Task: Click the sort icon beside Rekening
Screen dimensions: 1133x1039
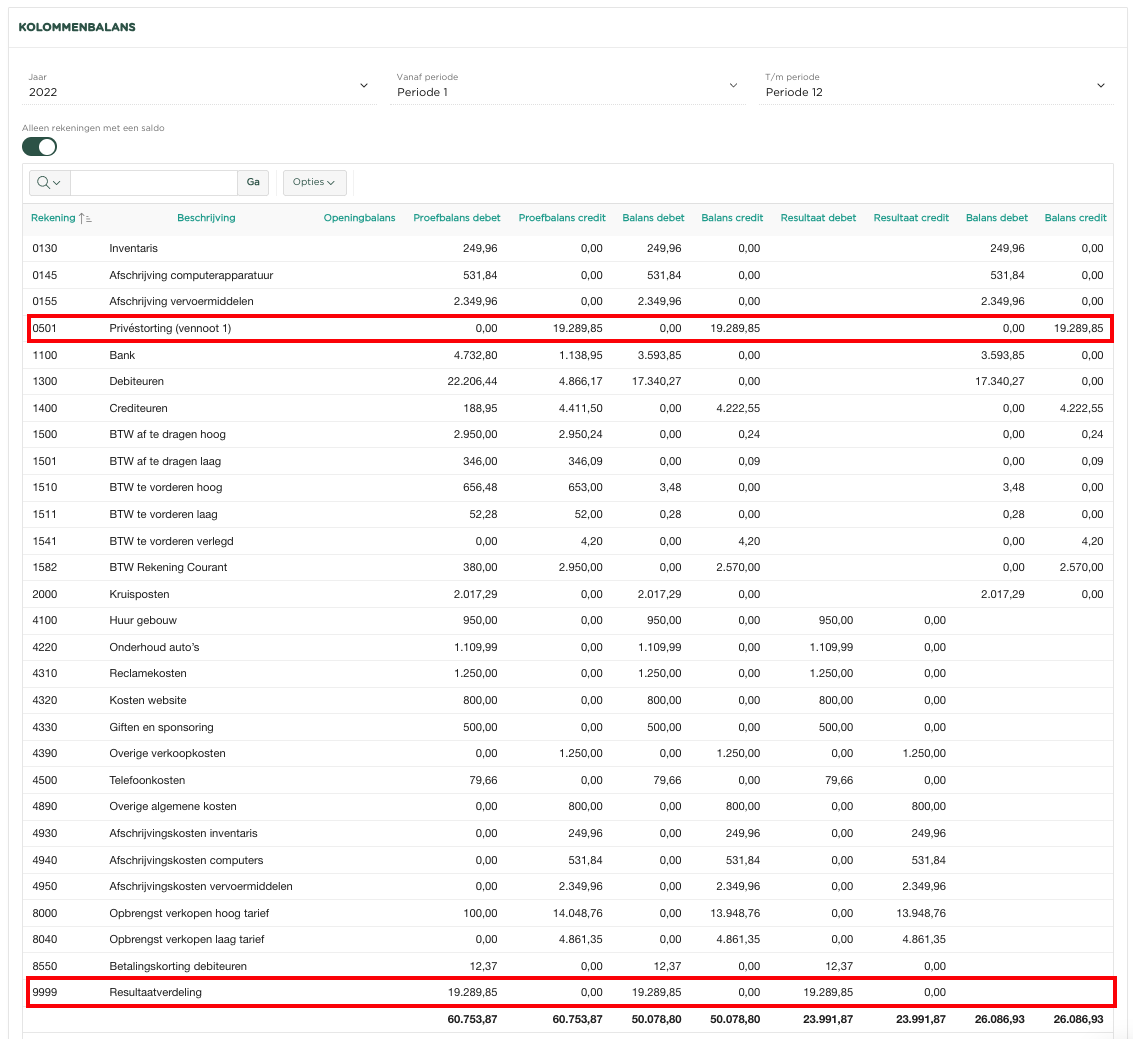Action: coord(86,218)
